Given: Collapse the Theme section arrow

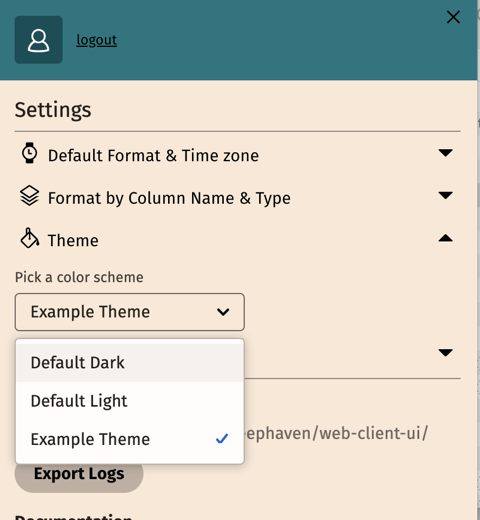Looking at the screenshot, I should pos(445,238).
